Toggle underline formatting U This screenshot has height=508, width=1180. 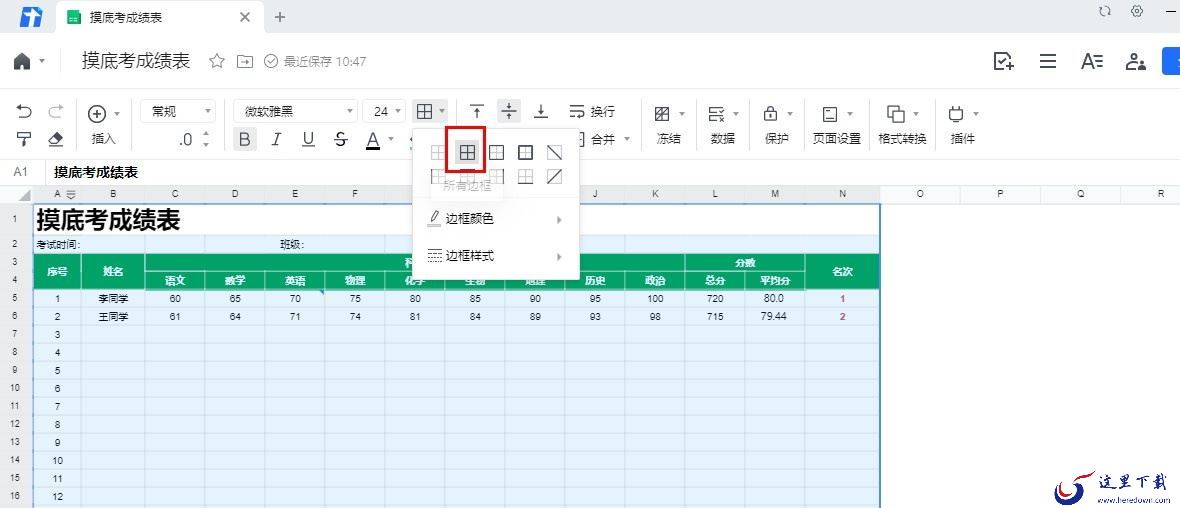pyautogui.click(x=308, y=139)
